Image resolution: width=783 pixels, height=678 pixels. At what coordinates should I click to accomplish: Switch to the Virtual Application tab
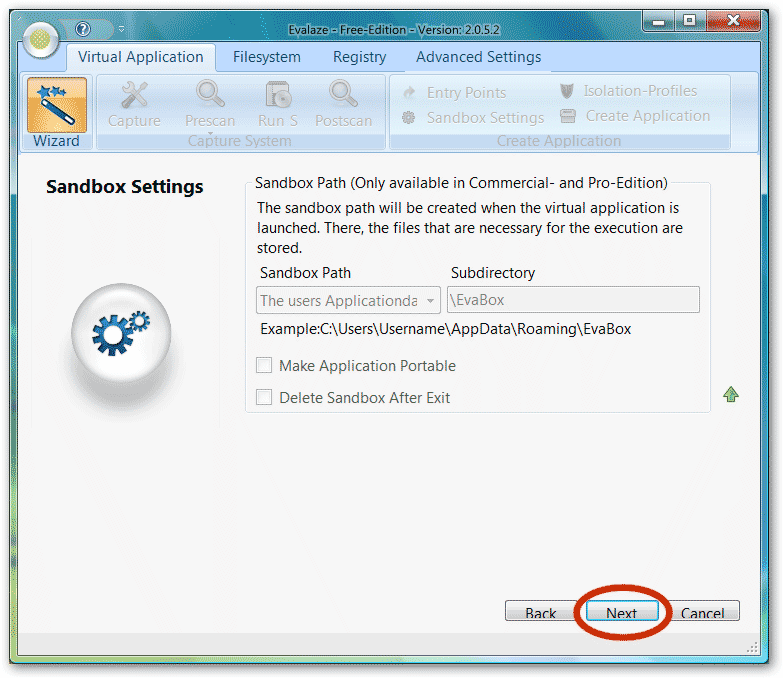coord(141,57)
